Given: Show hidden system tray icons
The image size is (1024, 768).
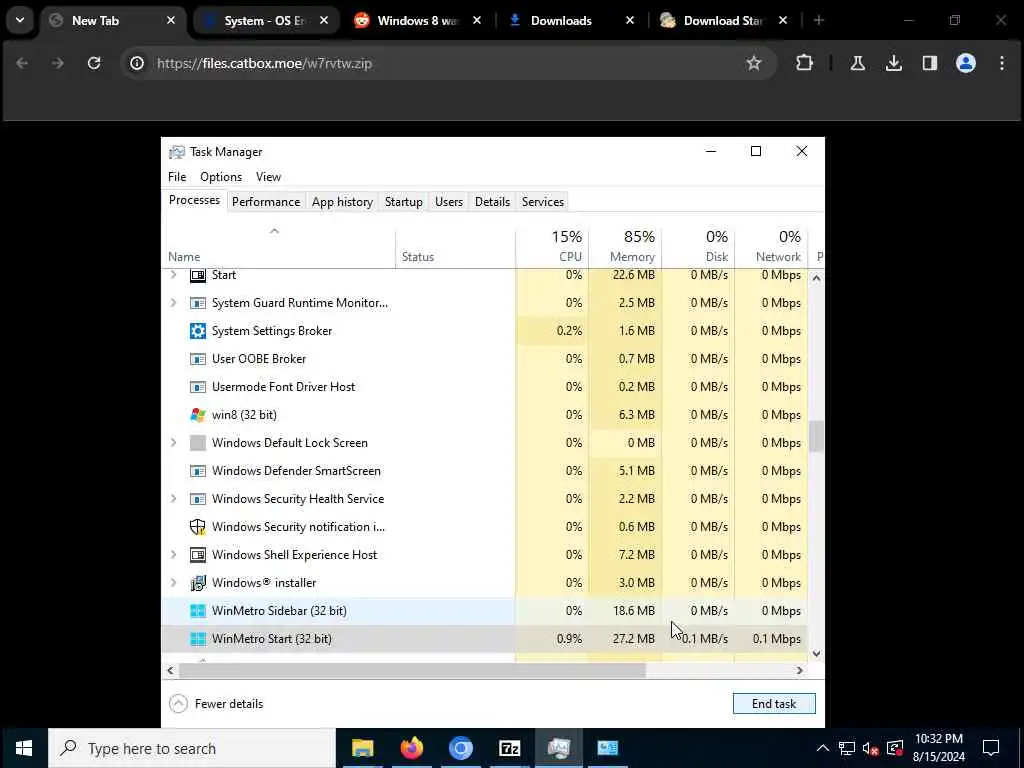Looking at the screenshot, I should (x=822, y=748).
